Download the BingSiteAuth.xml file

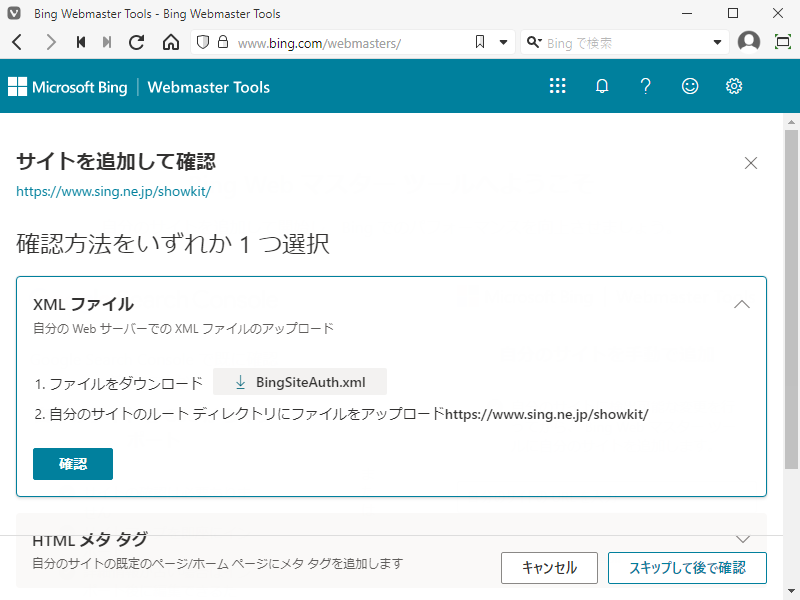(300, 382)
